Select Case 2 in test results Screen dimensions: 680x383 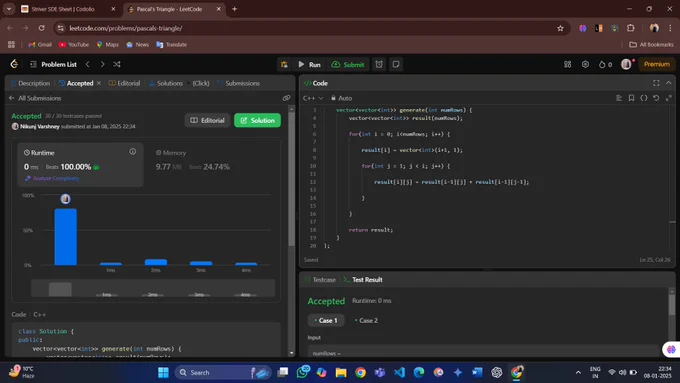coord(366,321)
